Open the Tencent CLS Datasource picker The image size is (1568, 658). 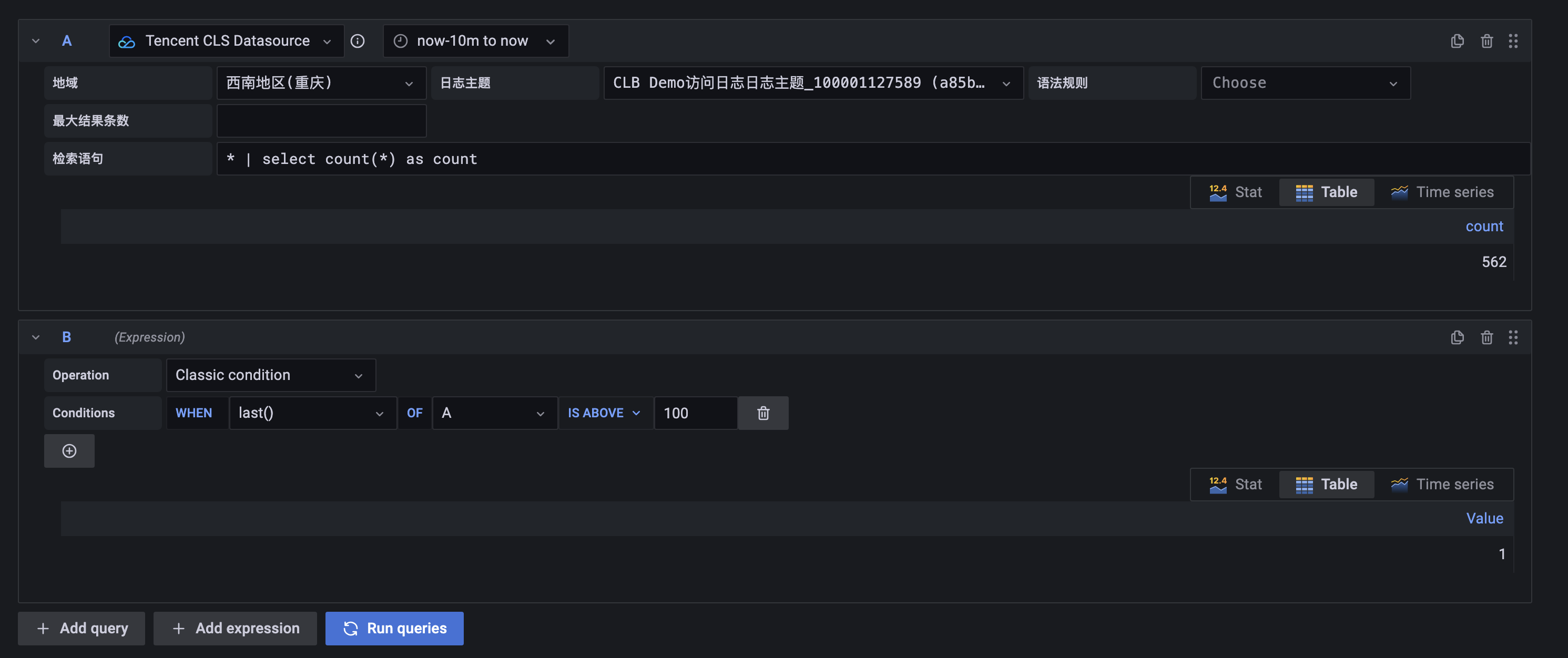tap(227, 41)
